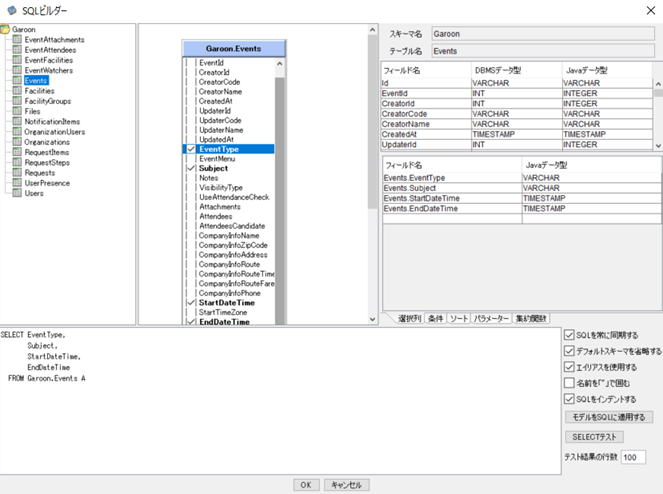Enable the 名前を「"」で囲む checkbox
The height and width of the screenshot is (494, 663).
tap(569, 383)
